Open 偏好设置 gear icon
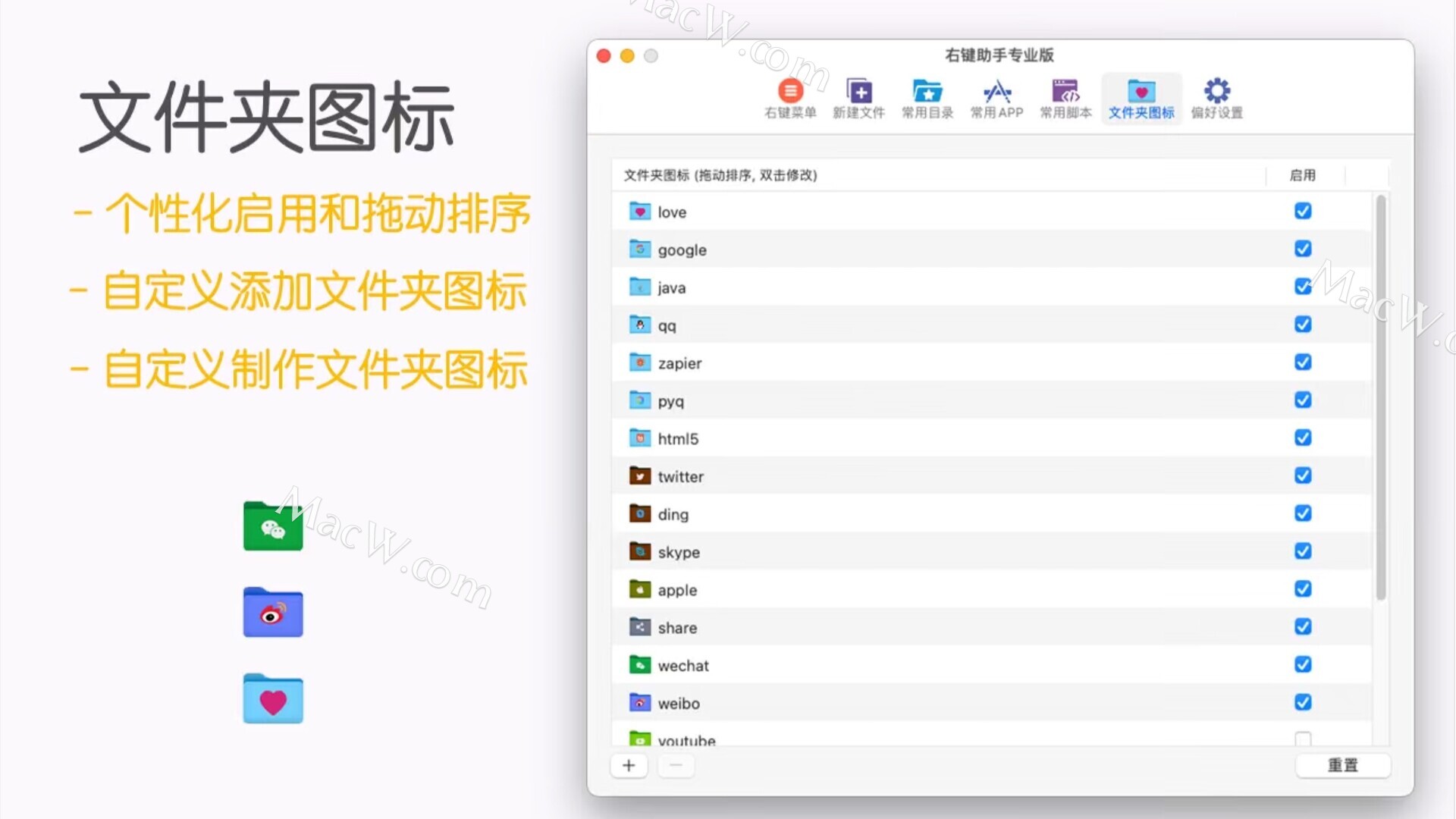1456x819 pixels. [x=1216, y=99]
